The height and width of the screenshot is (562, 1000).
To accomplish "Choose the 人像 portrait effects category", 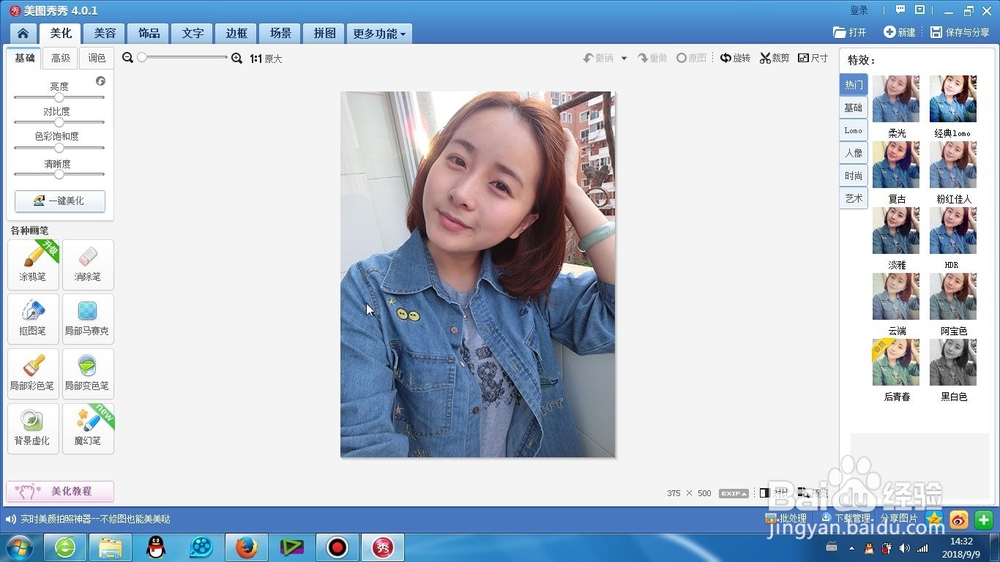I will (853, 153).
